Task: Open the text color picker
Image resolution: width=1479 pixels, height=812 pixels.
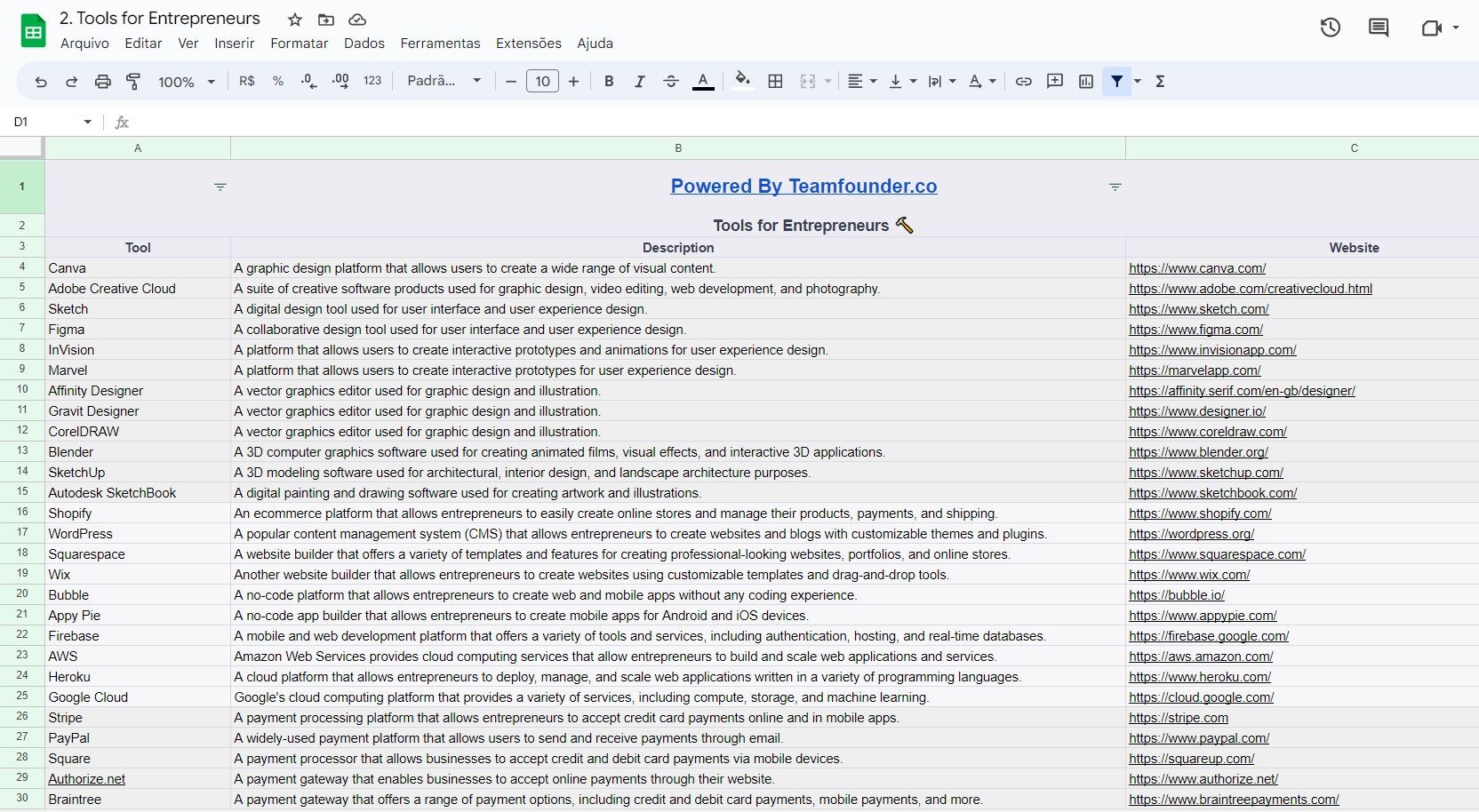Action: click(703, 82)
